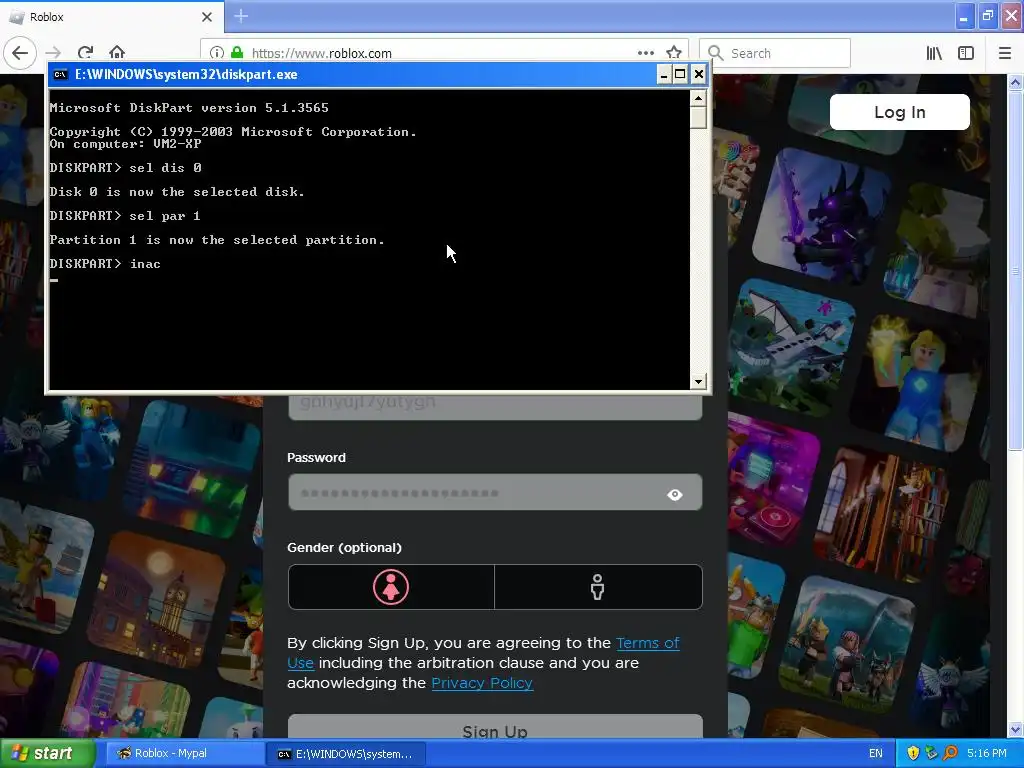Click browser page scroll down arrow
Screen dimensions: 1024x768
1016,729
